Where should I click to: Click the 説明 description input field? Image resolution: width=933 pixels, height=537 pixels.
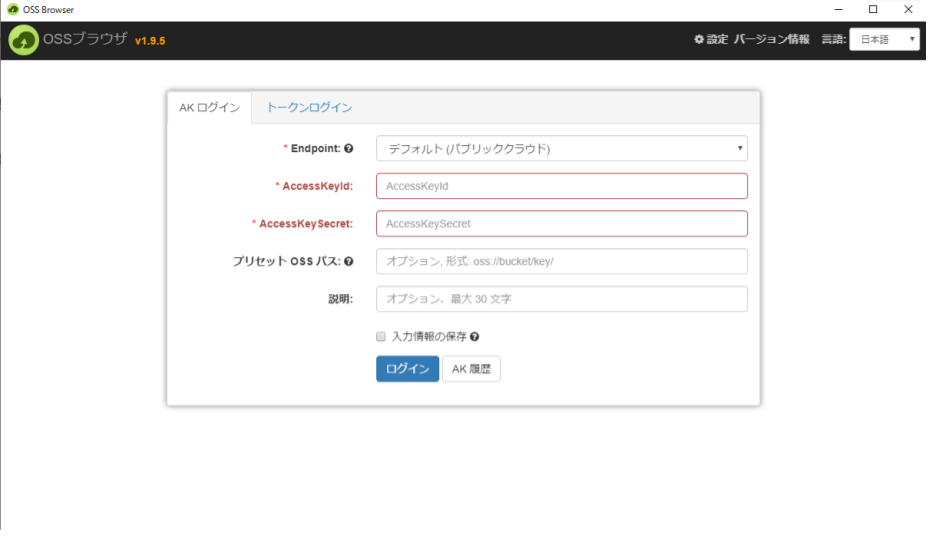pos(562,299)
